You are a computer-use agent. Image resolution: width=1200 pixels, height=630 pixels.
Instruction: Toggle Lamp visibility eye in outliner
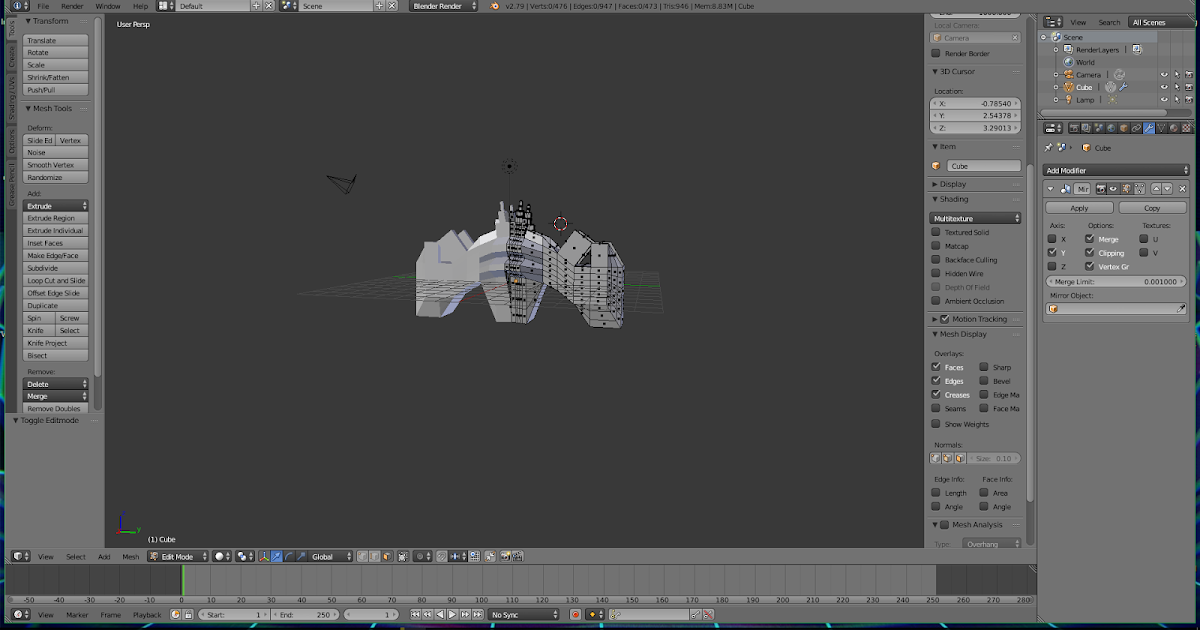click(1164, 100)
